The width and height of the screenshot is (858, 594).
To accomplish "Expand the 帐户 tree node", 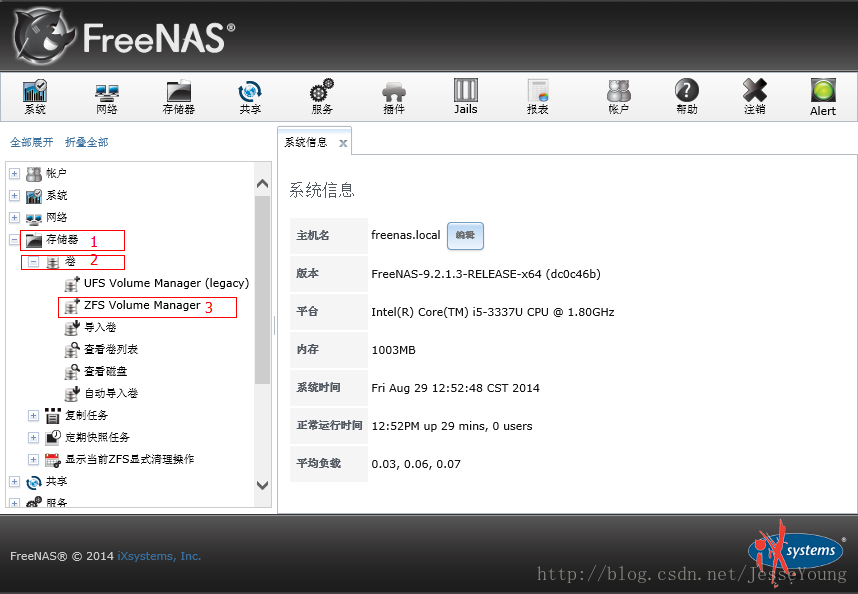I will point(14,174).
